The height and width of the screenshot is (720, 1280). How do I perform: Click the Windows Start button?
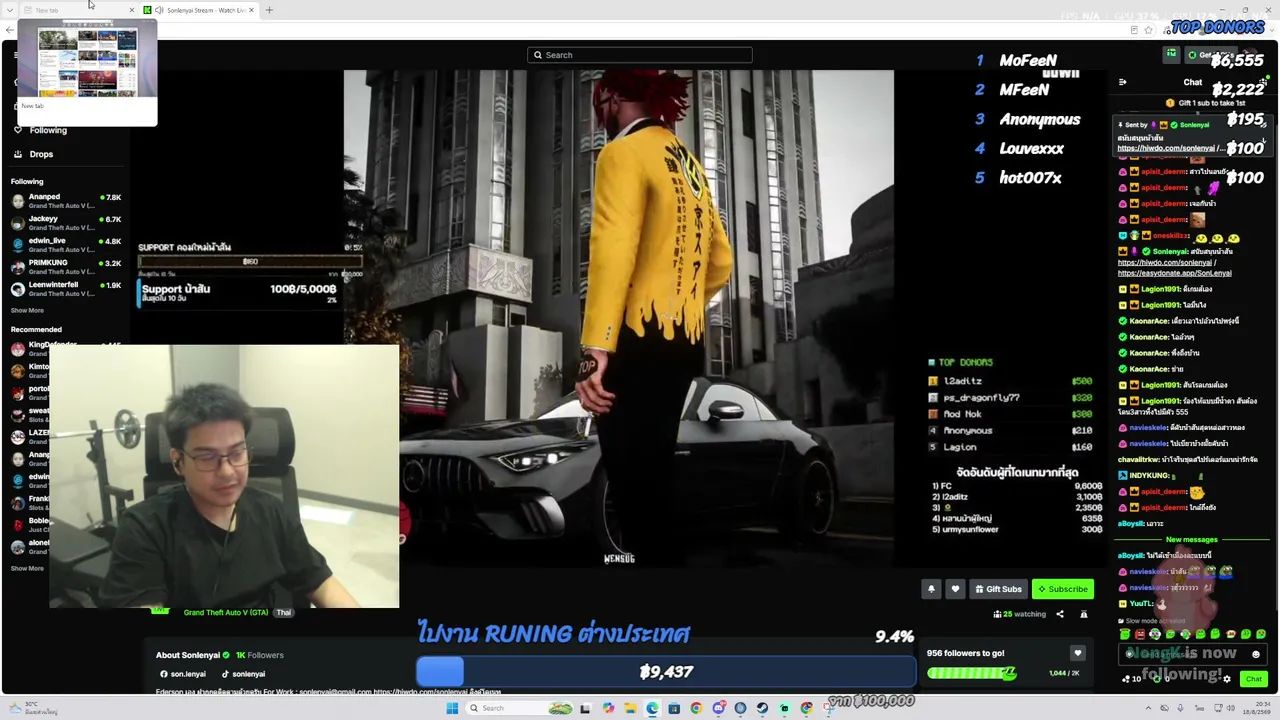pos(452,708)
